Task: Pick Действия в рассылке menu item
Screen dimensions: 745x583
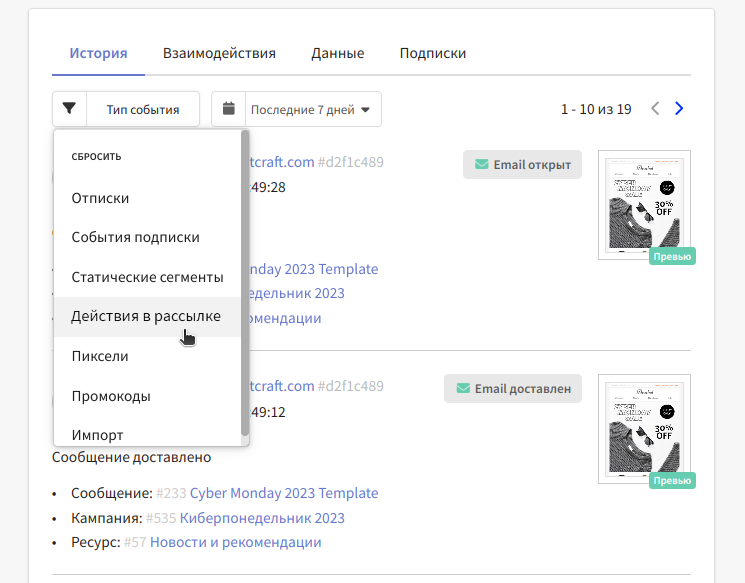Action: tap(146, 316)
